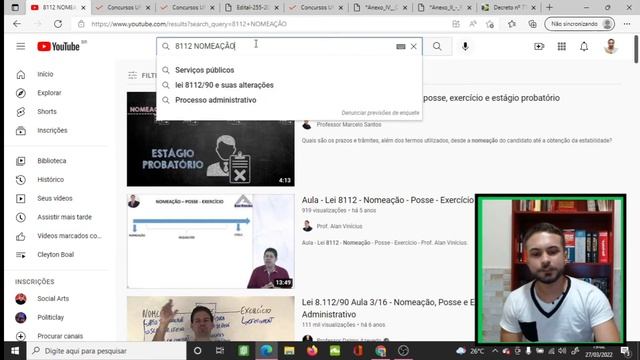Open browser favorites star icon
The width and height of the screenshot is (640, 360).
512,24
